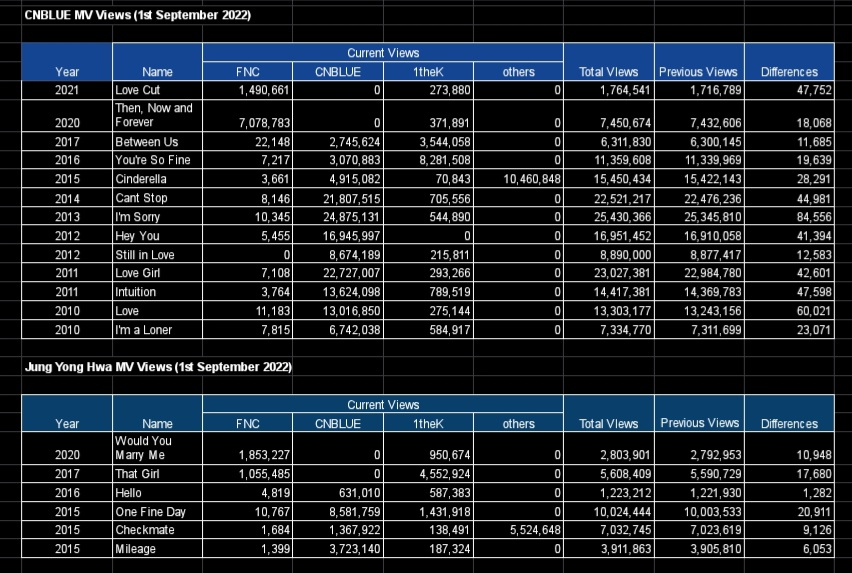Viewport: 852px width, 573px height.
Task: Select the 'I'm a Loner' name cell
Action: pos(157,330)
